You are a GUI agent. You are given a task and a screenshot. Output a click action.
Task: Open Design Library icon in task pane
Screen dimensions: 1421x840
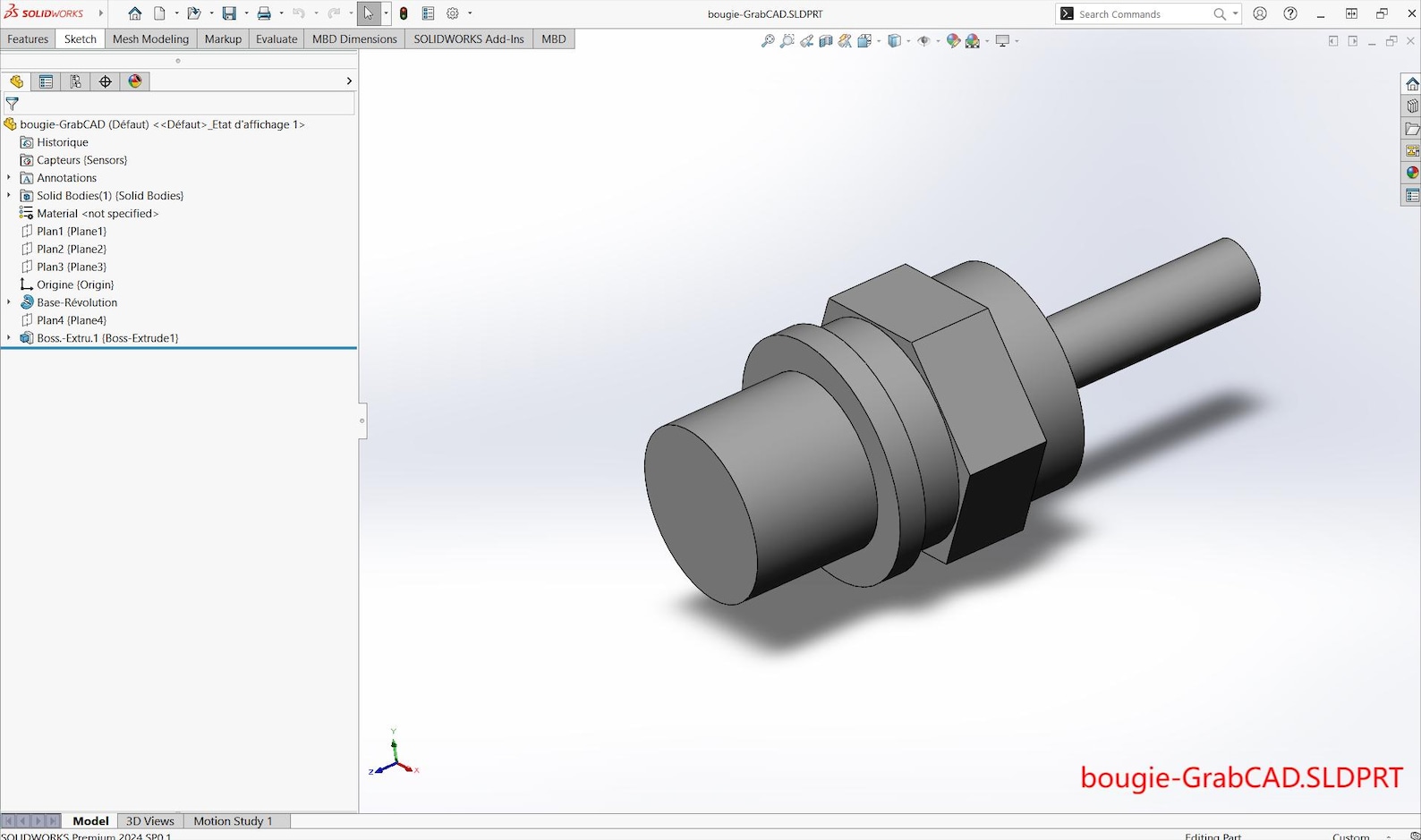tap(1412, 106)
